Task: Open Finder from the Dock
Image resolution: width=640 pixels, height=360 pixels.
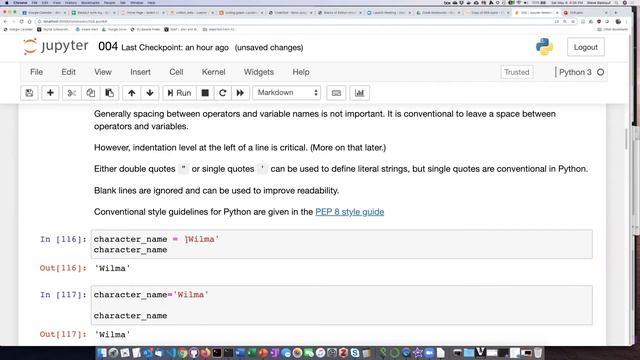Action: [x=102, y=353]
